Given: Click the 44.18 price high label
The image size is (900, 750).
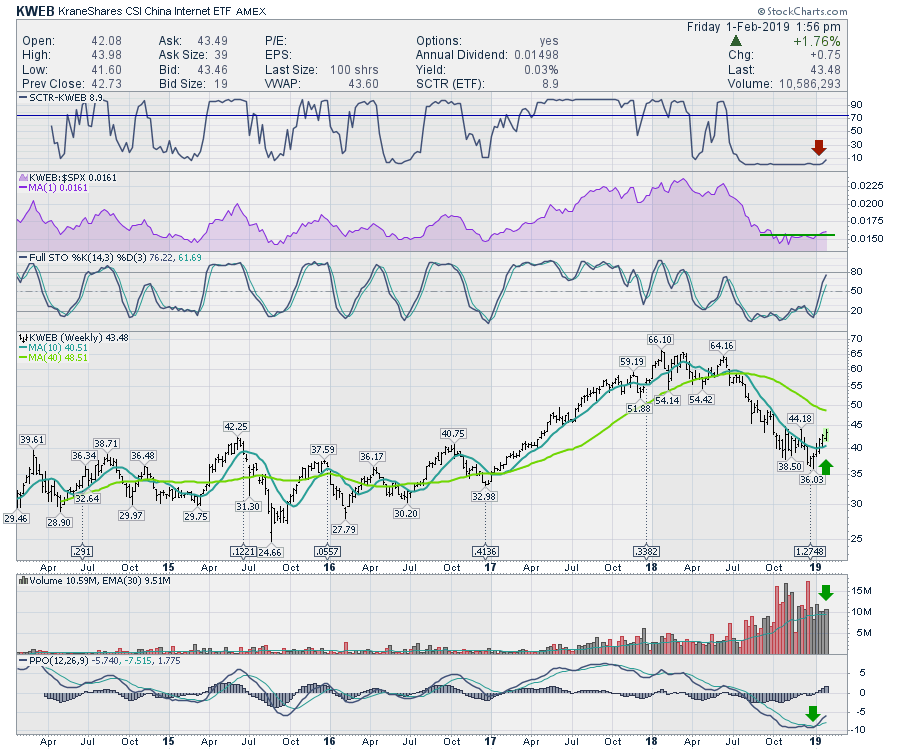Looking at the screenshot, I should coord(800,419).
